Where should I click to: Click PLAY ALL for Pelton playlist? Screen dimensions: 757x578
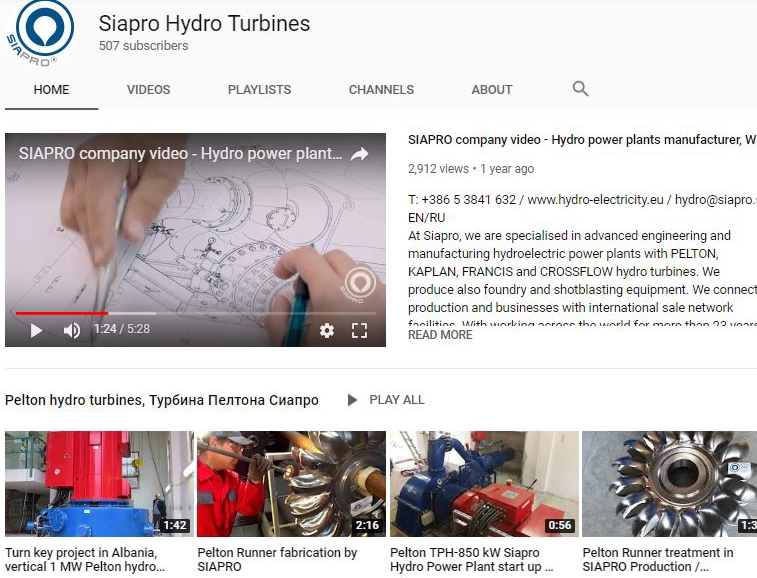coord(397,400)
